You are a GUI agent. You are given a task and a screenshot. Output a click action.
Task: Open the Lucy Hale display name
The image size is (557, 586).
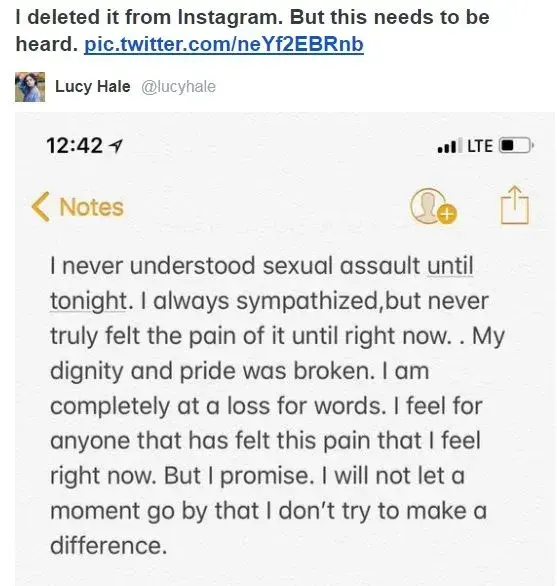coord(93,86)
